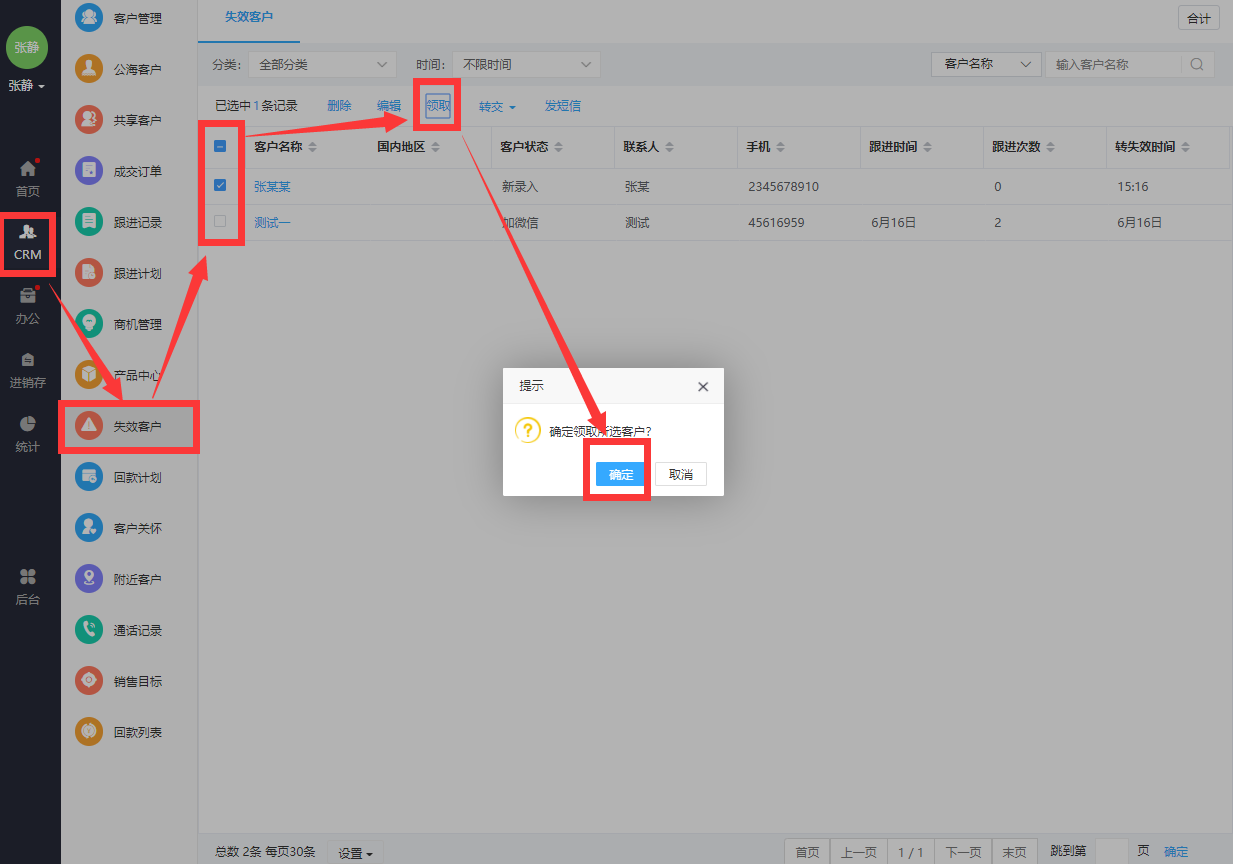Click the 跟进记录 sidebar icon
Viewport: 1233px width, 864px height.
pos(89,222)
